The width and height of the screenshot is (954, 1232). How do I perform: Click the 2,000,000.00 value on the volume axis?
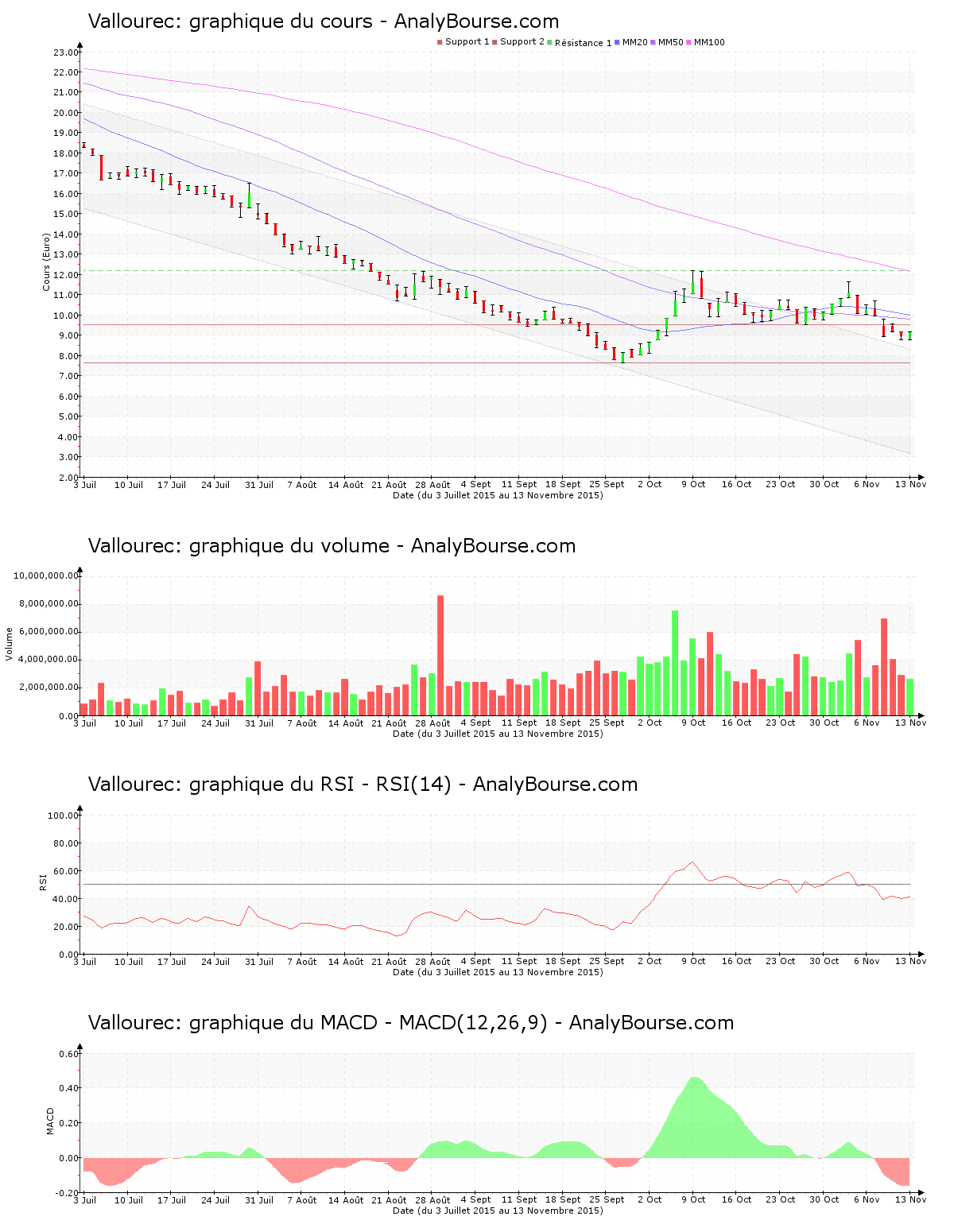point(48,688)
